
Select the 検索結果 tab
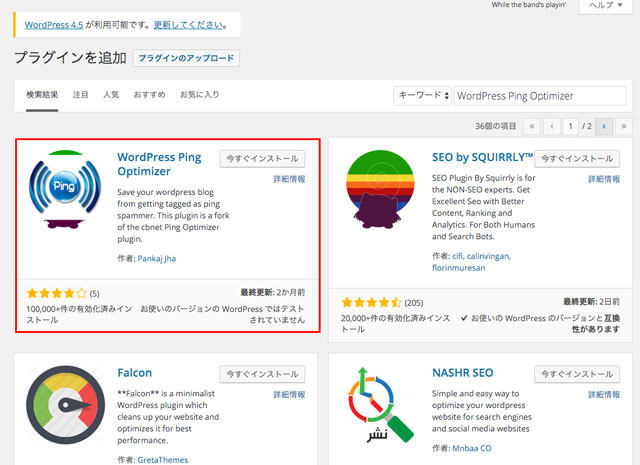point(42,95)
